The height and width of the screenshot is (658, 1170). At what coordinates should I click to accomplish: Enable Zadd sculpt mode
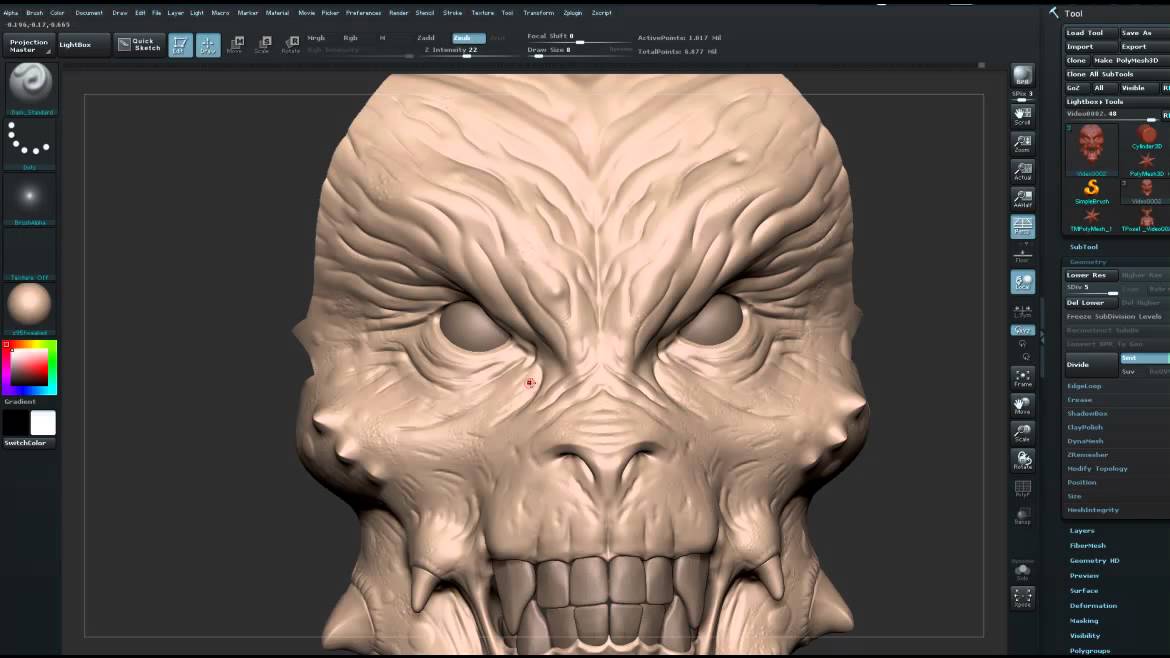coord(426,38)
